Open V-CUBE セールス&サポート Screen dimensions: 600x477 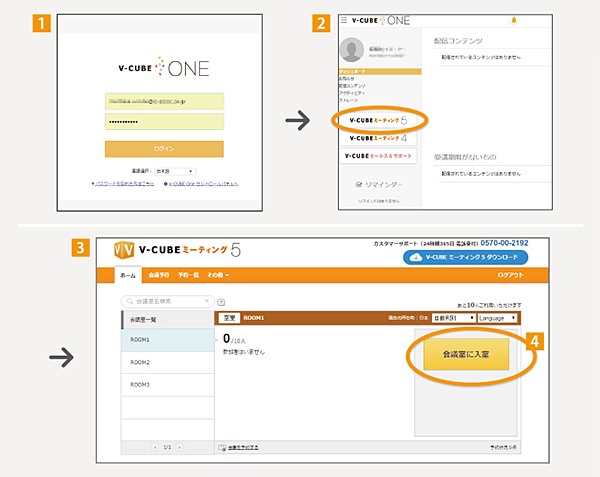pos(378,156)
